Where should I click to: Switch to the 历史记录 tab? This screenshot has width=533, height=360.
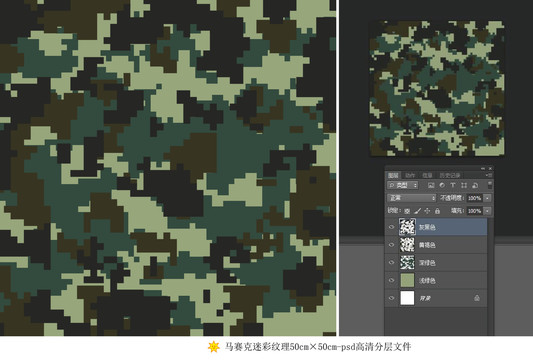pyautogui.click(x=450, y=175)
